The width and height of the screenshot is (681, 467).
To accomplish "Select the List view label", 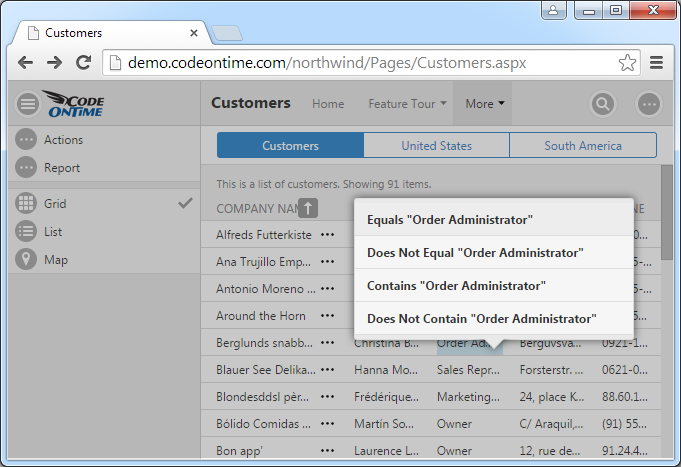I will [x=53, y=232].
